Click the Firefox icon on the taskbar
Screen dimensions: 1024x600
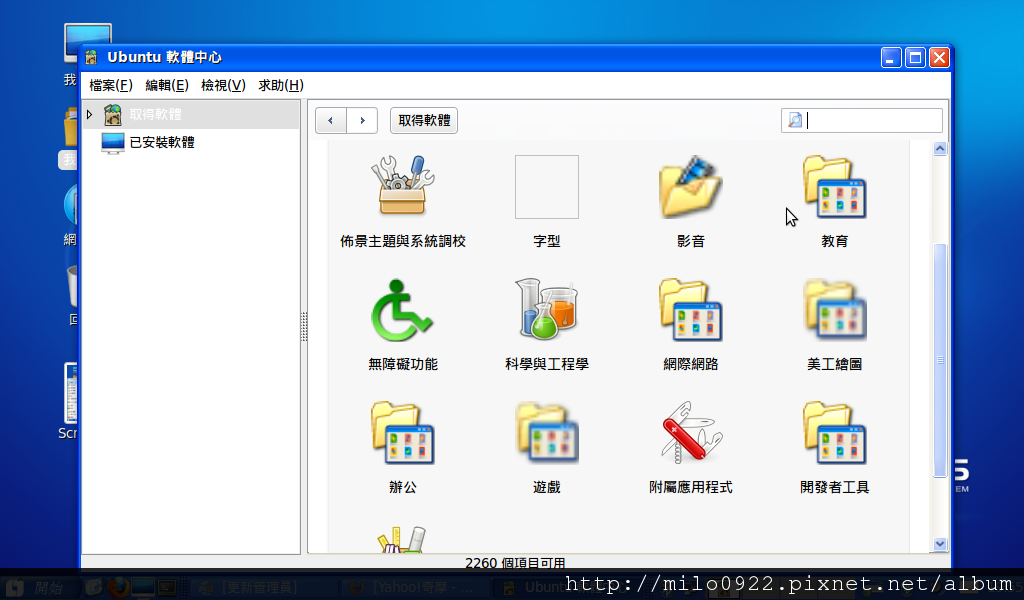pos(118,588)
